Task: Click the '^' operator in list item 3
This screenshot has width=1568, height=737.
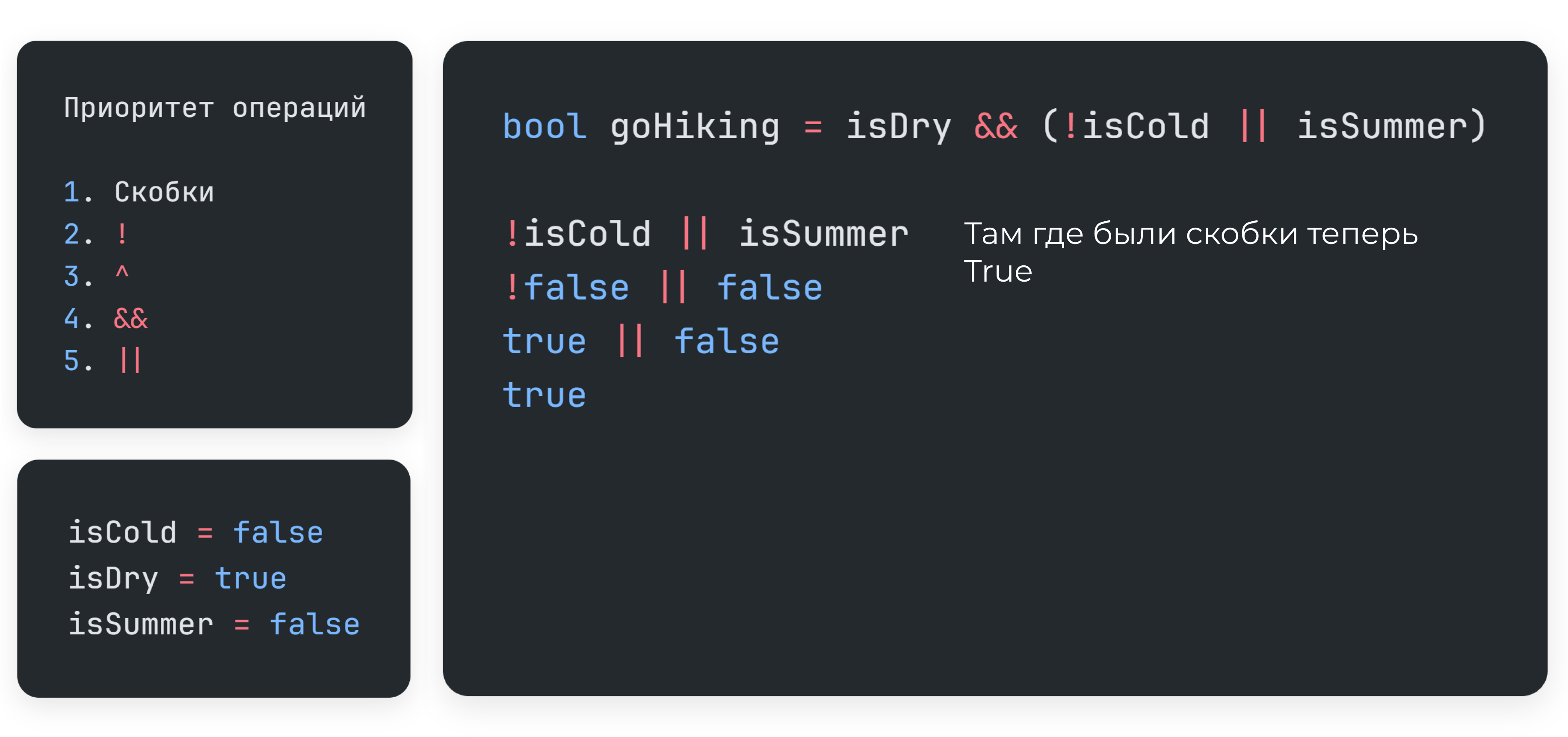Action: tap(122, 272)
